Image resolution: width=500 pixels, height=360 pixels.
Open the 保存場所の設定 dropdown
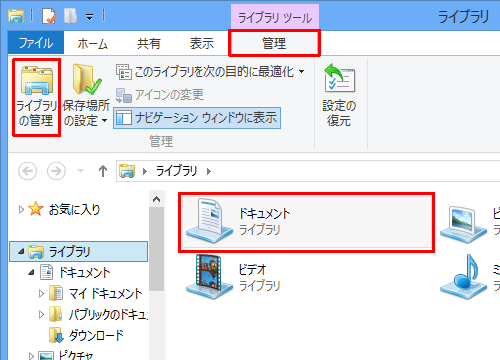coord(86,97)
